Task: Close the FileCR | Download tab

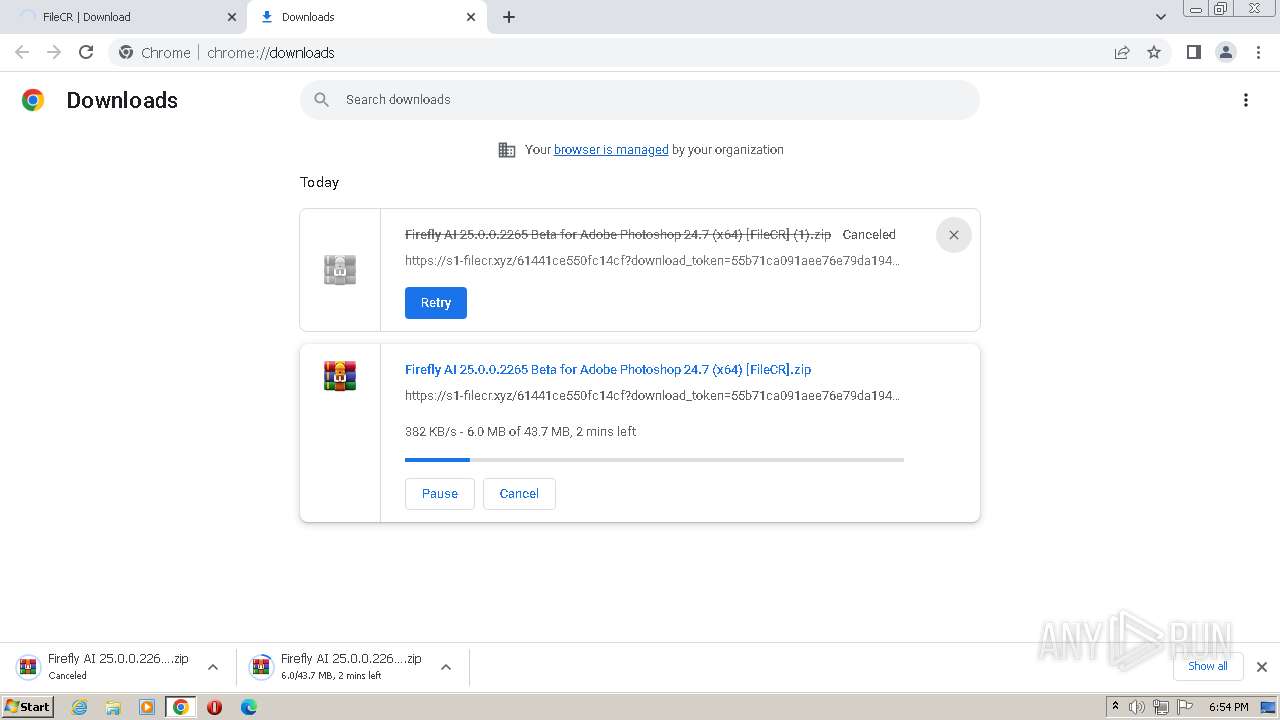Action: 232,17
